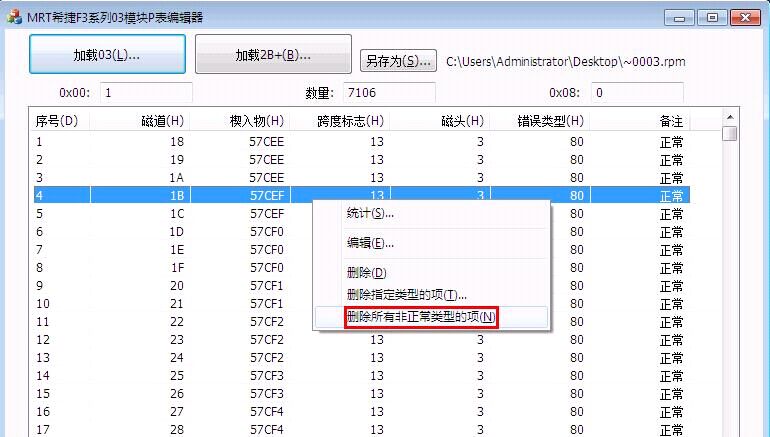This screenshot has width=770, height=437.
Task: Click the list scrollbar up arrow
Action: pyautogui.click(x=730, y=117)
